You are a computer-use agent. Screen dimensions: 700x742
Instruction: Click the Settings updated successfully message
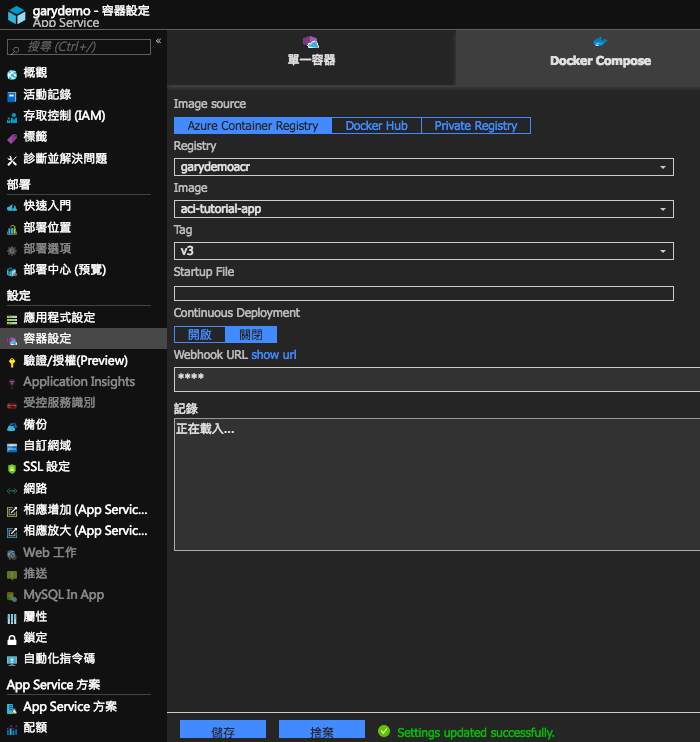click(476, 733)
